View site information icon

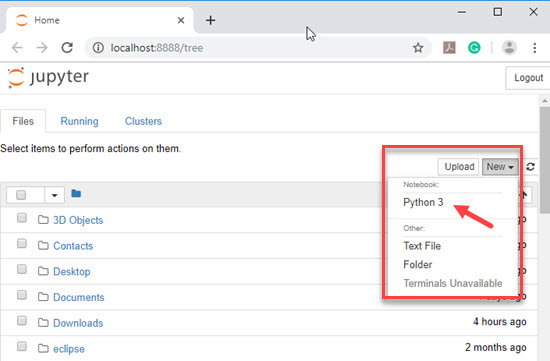click(x=98, y=48)
